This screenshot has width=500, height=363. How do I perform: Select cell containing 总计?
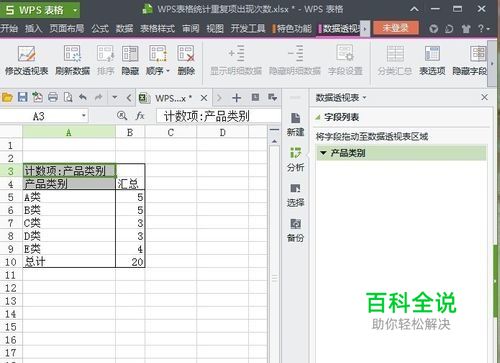pos(69,262)
